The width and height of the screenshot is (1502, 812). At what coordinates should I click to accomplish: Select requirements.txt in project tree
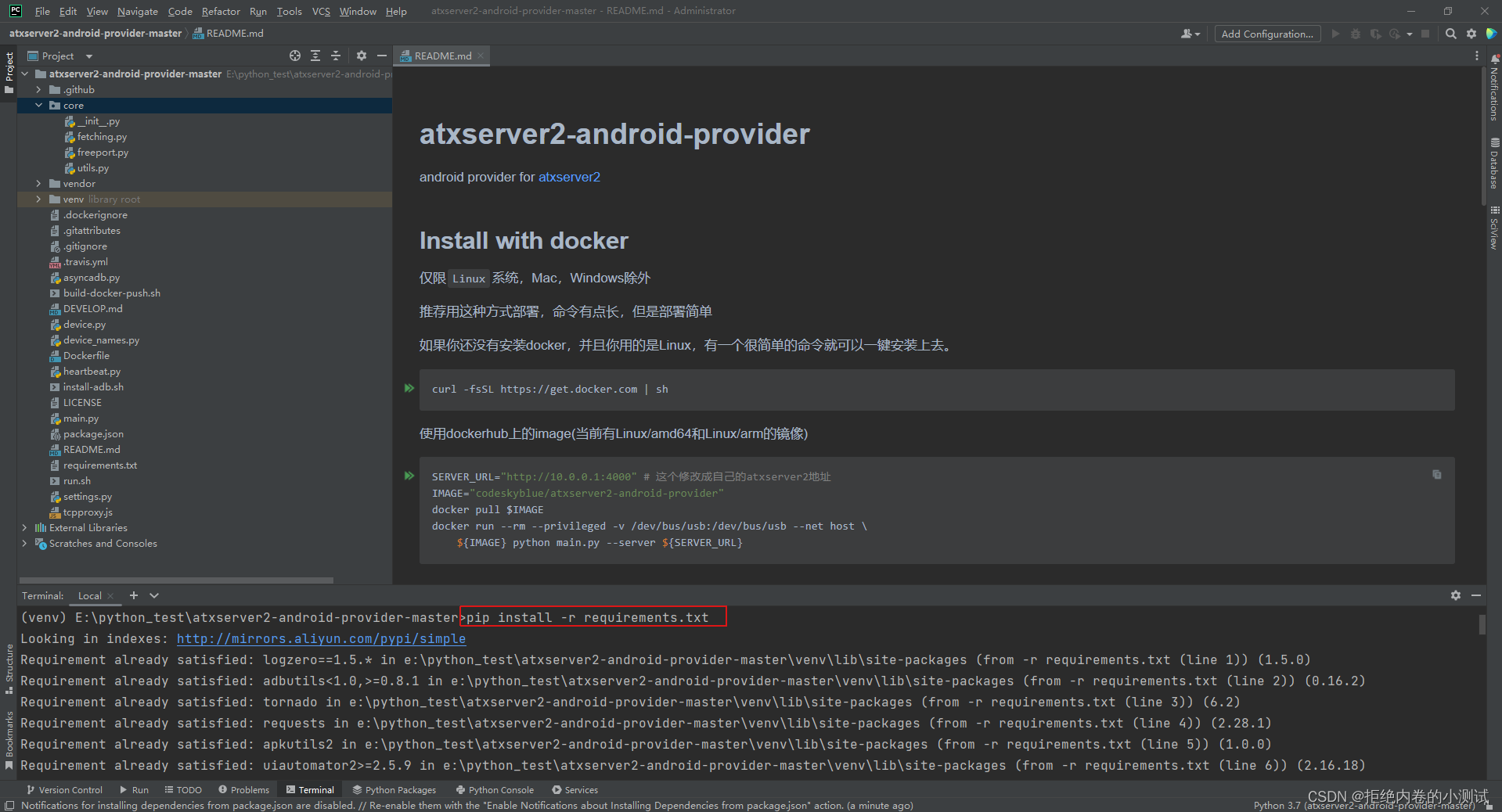pos(100,465)
